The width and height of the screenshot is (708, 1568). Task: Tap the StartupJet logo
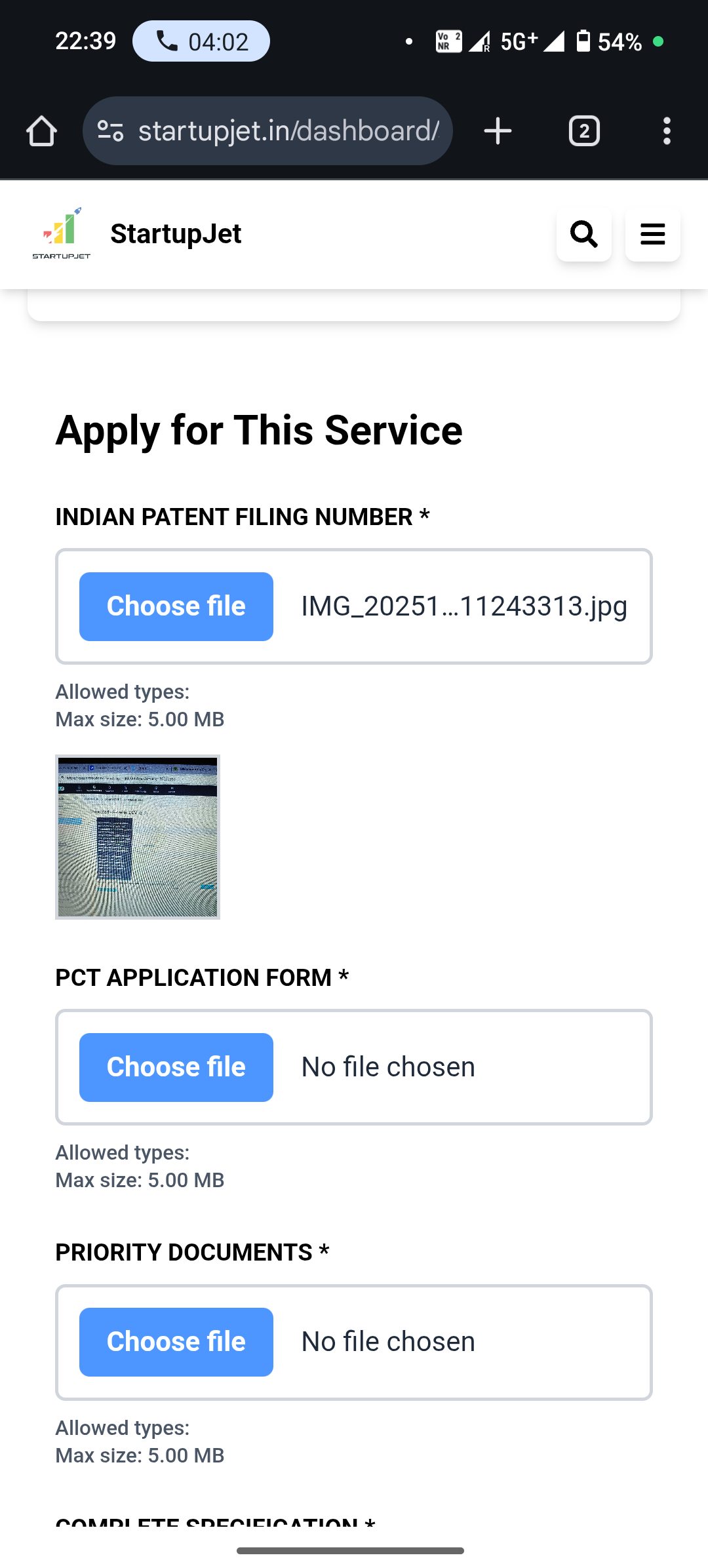point(62,234)
